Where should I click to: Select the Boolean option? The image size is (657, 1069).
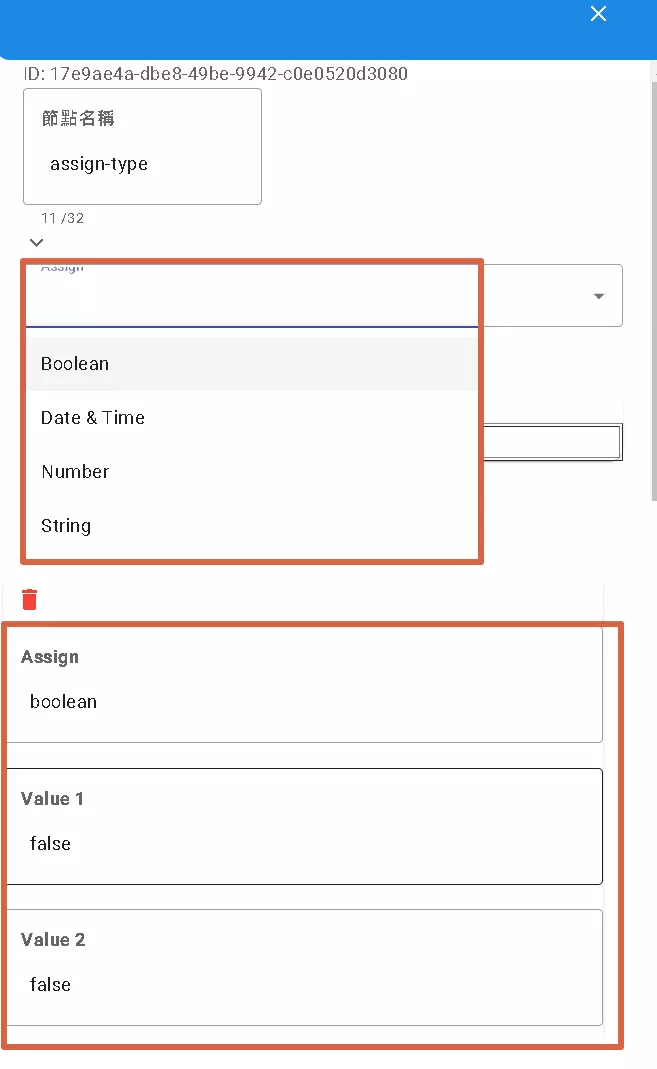(x=75, y=364)
